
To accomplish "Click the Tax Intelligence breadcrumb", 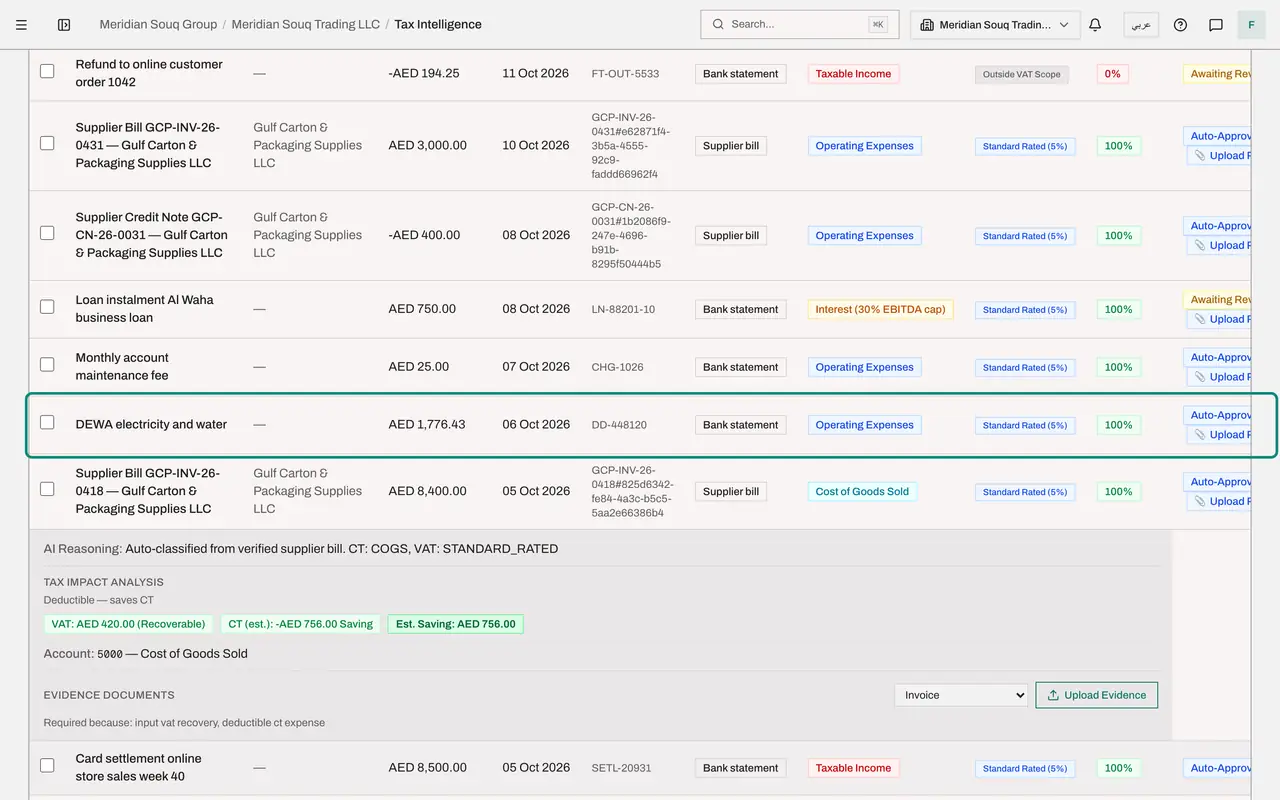I will click(438, 24).
